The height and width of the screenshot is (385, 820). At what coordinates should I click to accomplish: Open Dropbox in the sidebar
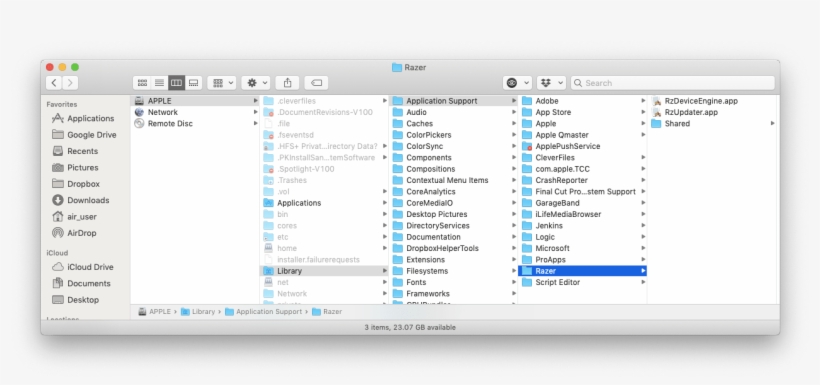point(75,184)
